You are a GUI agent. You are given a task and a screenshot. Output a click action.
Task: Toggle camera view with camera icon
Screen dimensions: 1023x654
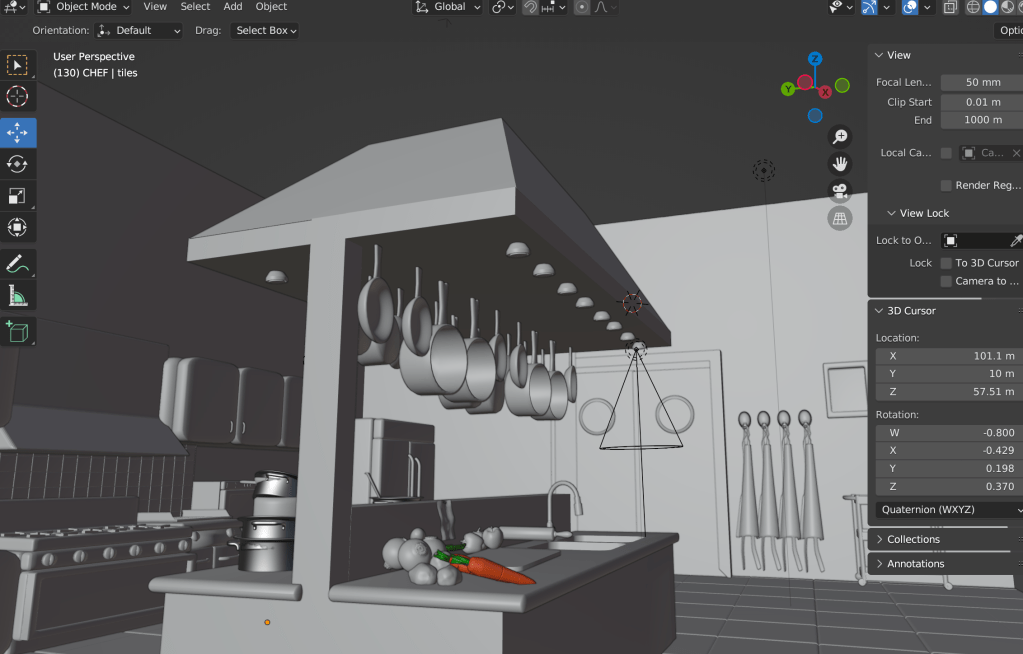point(840,190)
